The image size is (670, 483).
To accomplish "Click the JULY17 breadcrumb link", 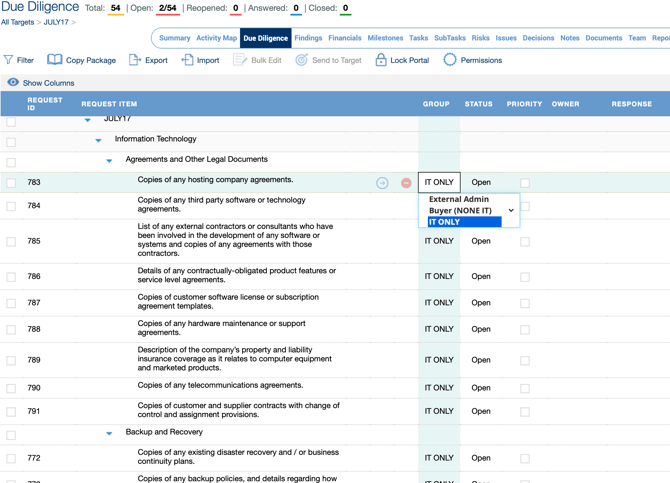I will 56,22.
